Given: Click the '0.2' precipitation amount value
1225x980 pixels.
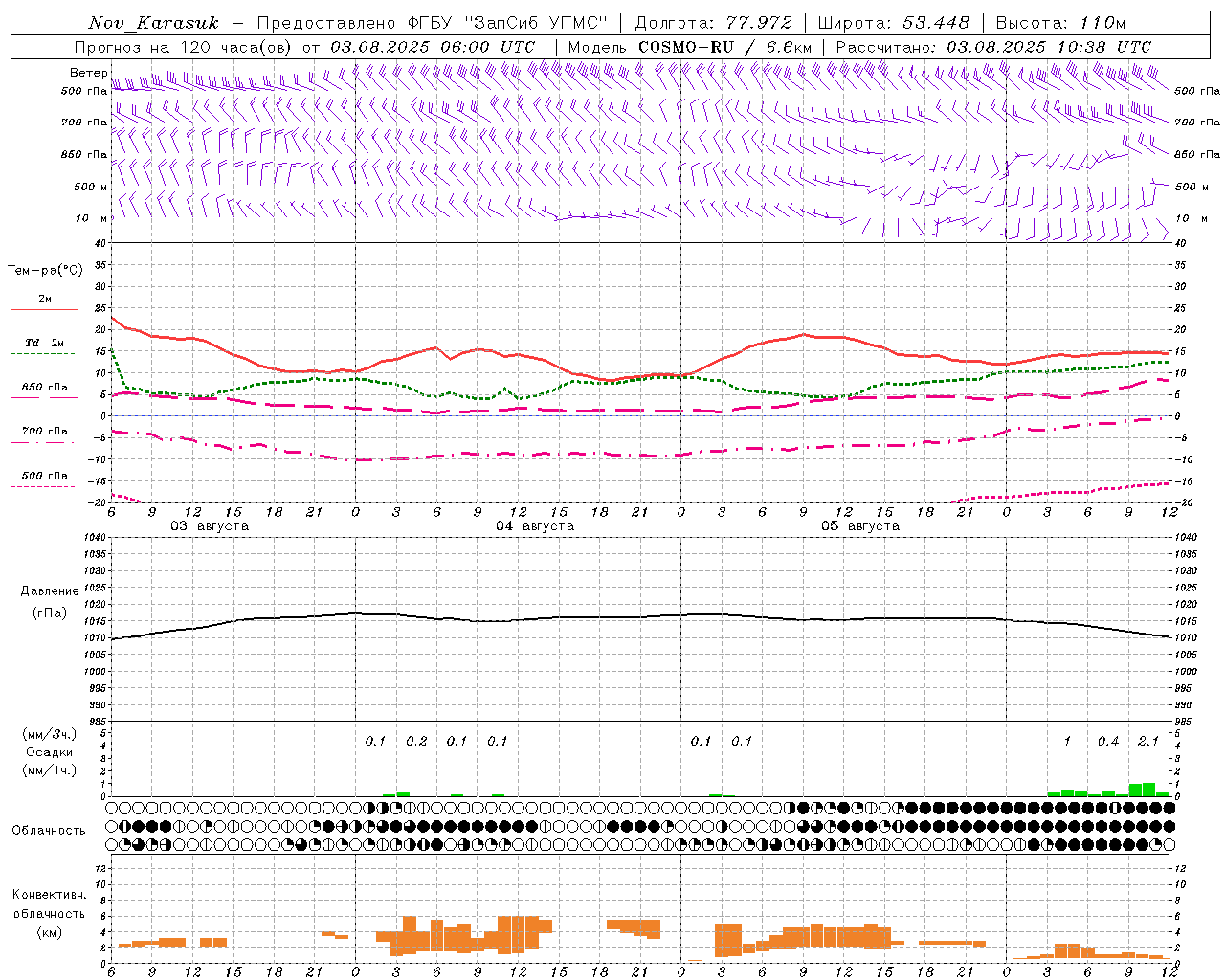Looking at the screenshot, I should click(x=416, y=742).
